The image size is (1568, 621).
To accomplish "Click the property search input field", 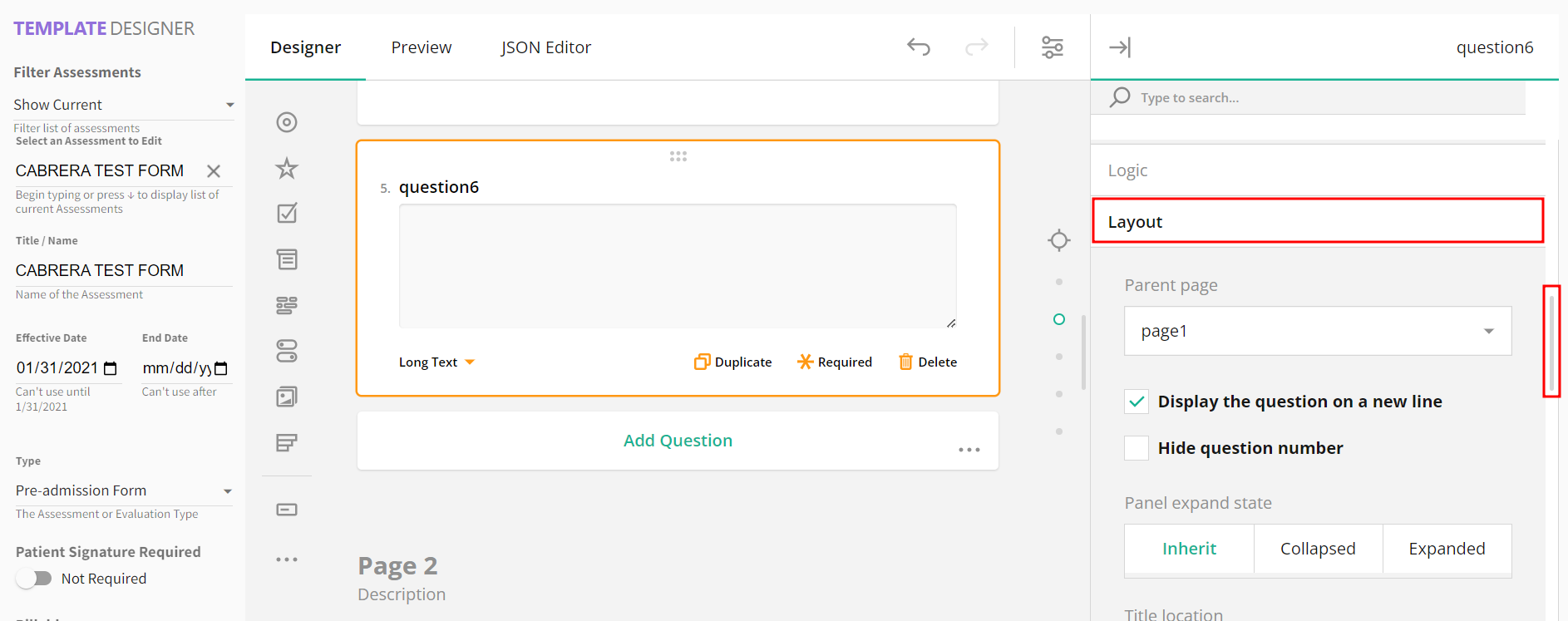I will [x=1322, y=98].
